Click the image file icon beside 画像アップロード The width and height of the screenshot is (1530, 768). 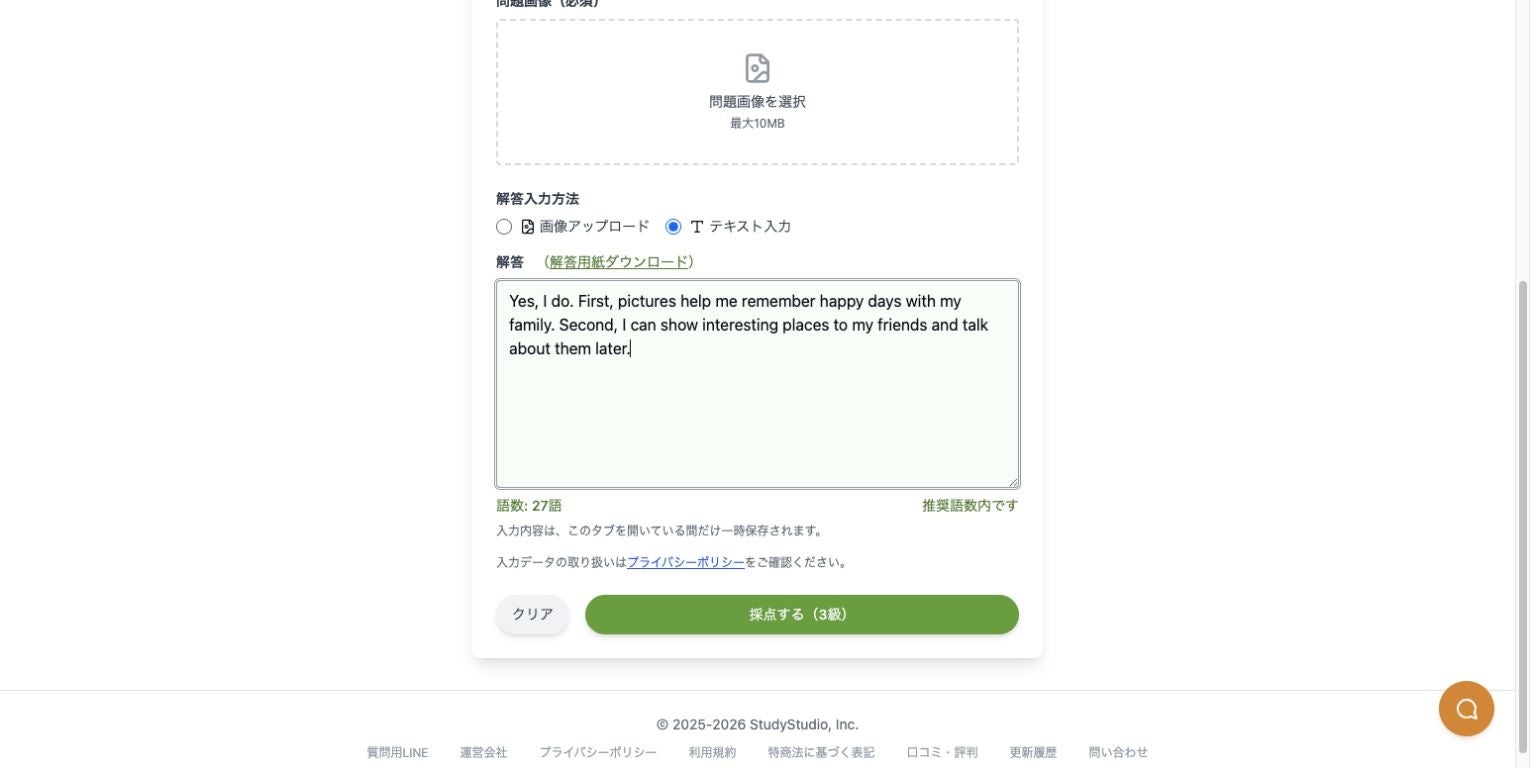(x=528, y=227)
